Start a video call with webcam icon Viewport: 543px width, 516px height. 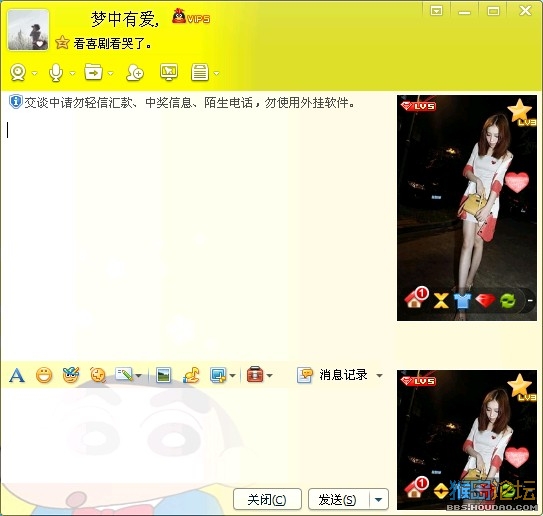[18, 73]
